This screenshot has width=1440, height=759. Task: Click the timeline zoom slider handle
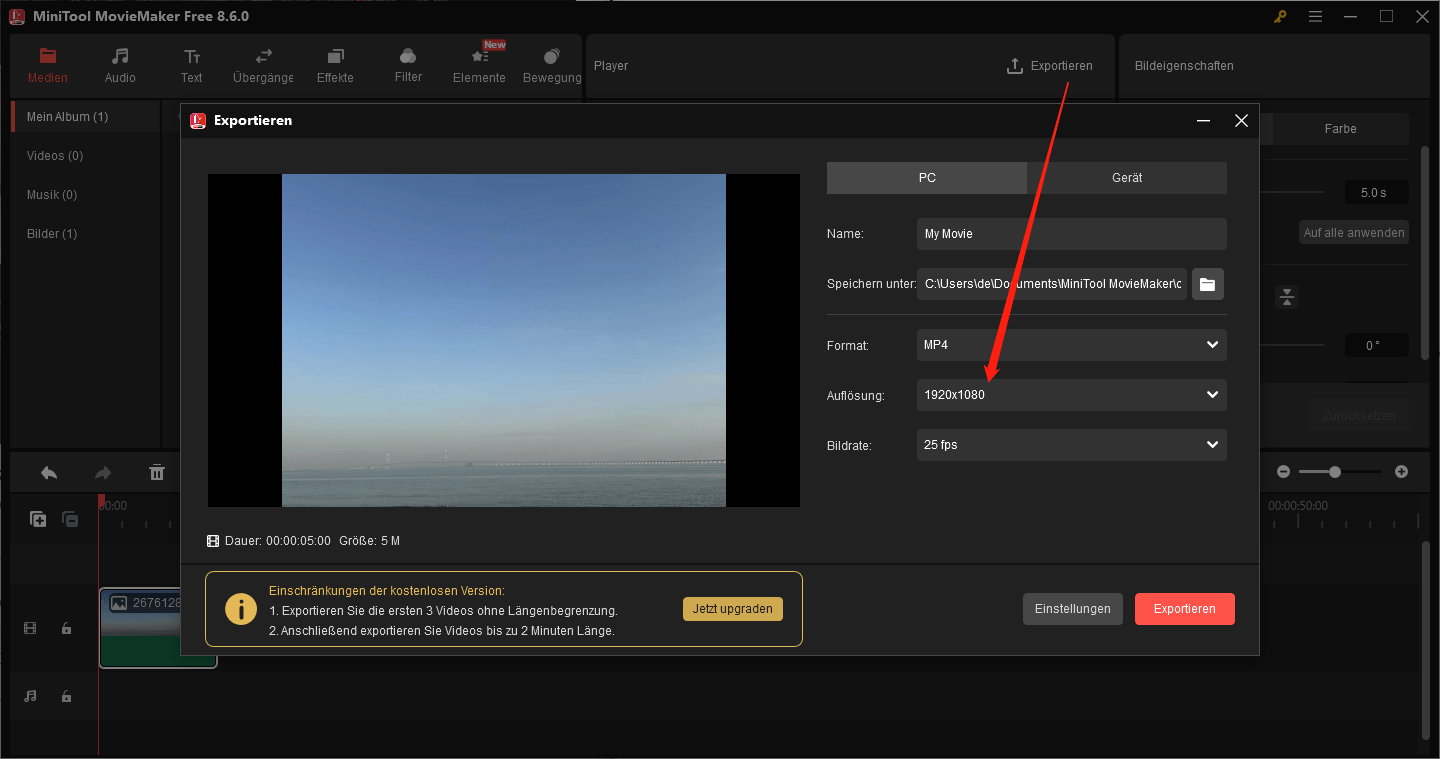[x=1334, y=471]
